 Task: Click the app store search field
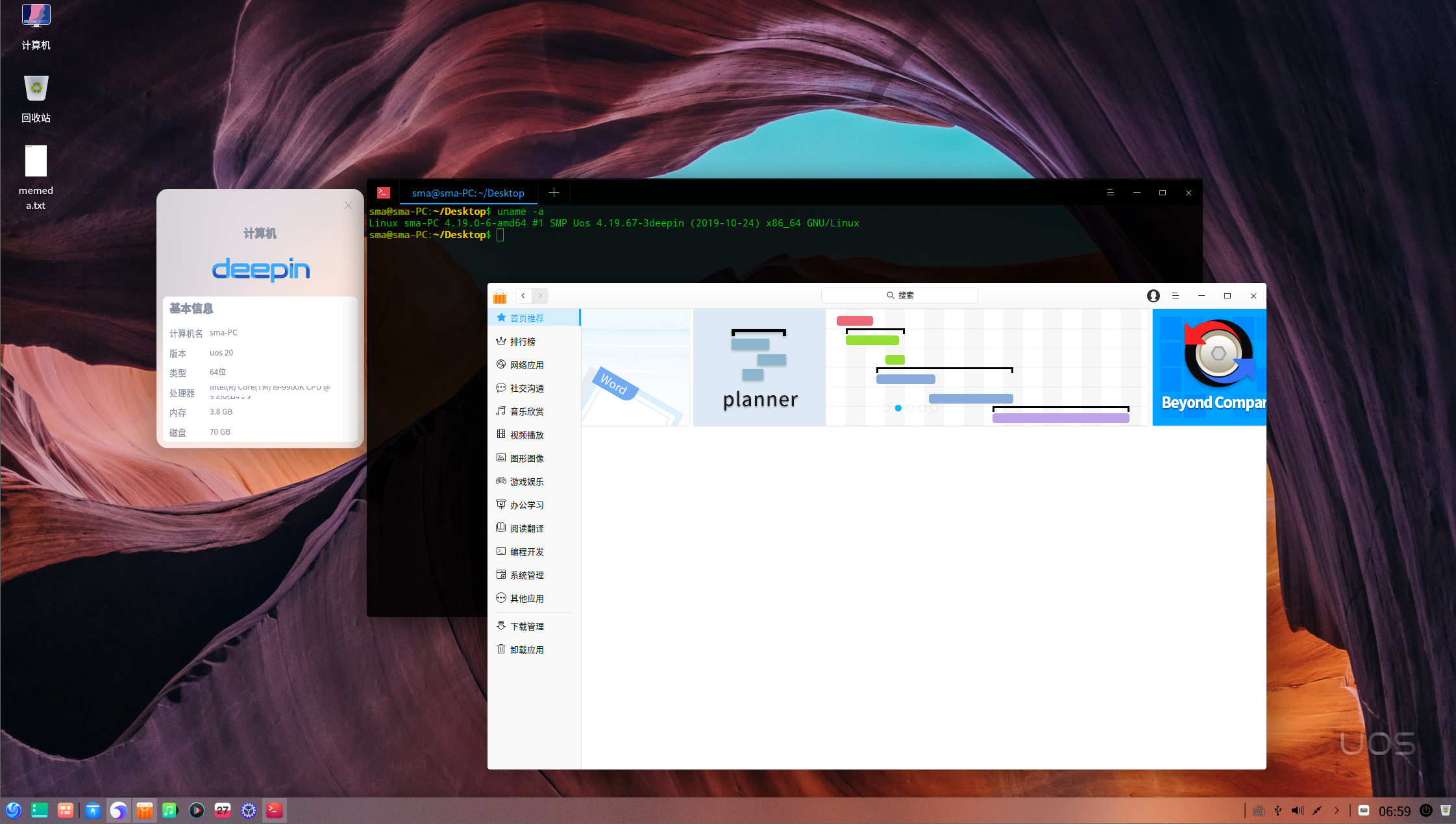point(899,295)
